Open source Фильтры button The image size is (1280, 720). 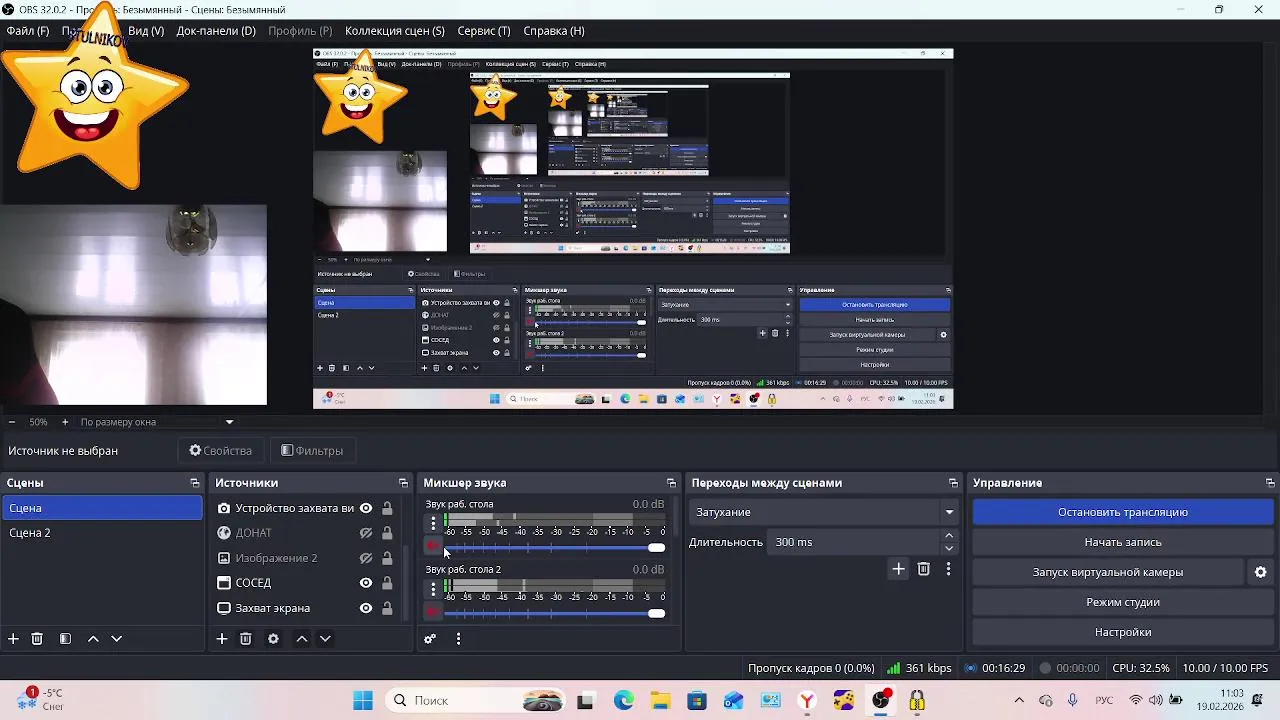point(312,451)
